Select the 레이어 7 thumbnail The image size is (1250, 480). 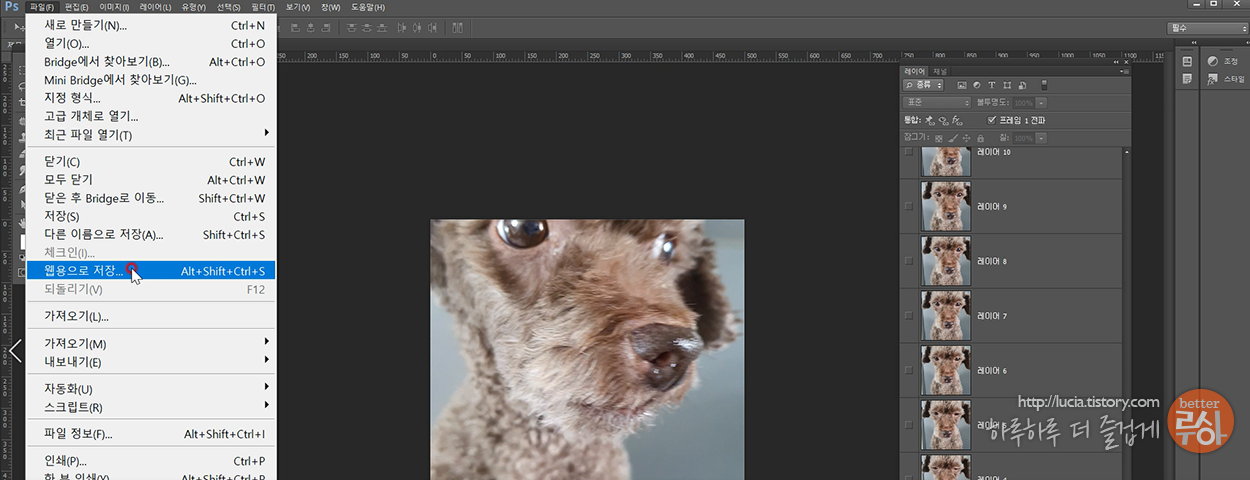click(945, 315)
